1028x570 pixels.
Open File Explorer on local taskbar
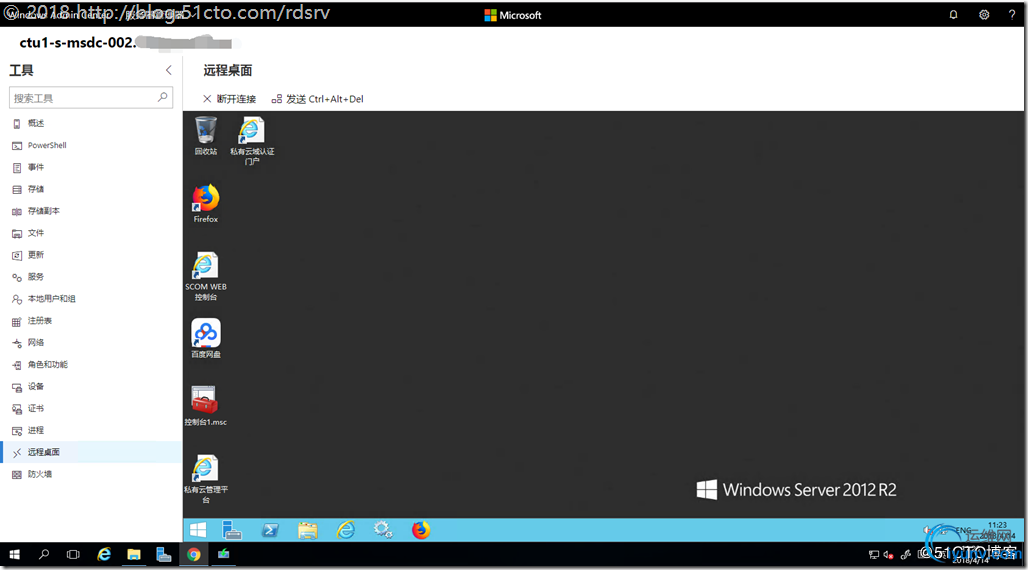(134, 555)
